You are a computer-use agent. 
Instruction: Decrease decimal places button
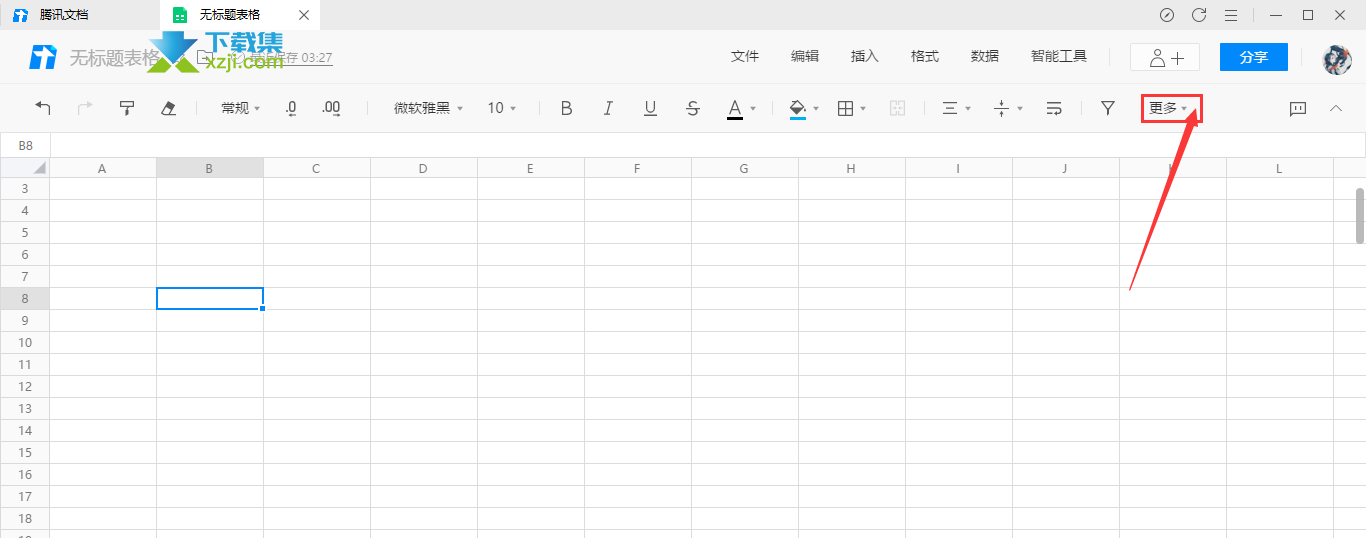pyautogui.click(x=291, y=108)
